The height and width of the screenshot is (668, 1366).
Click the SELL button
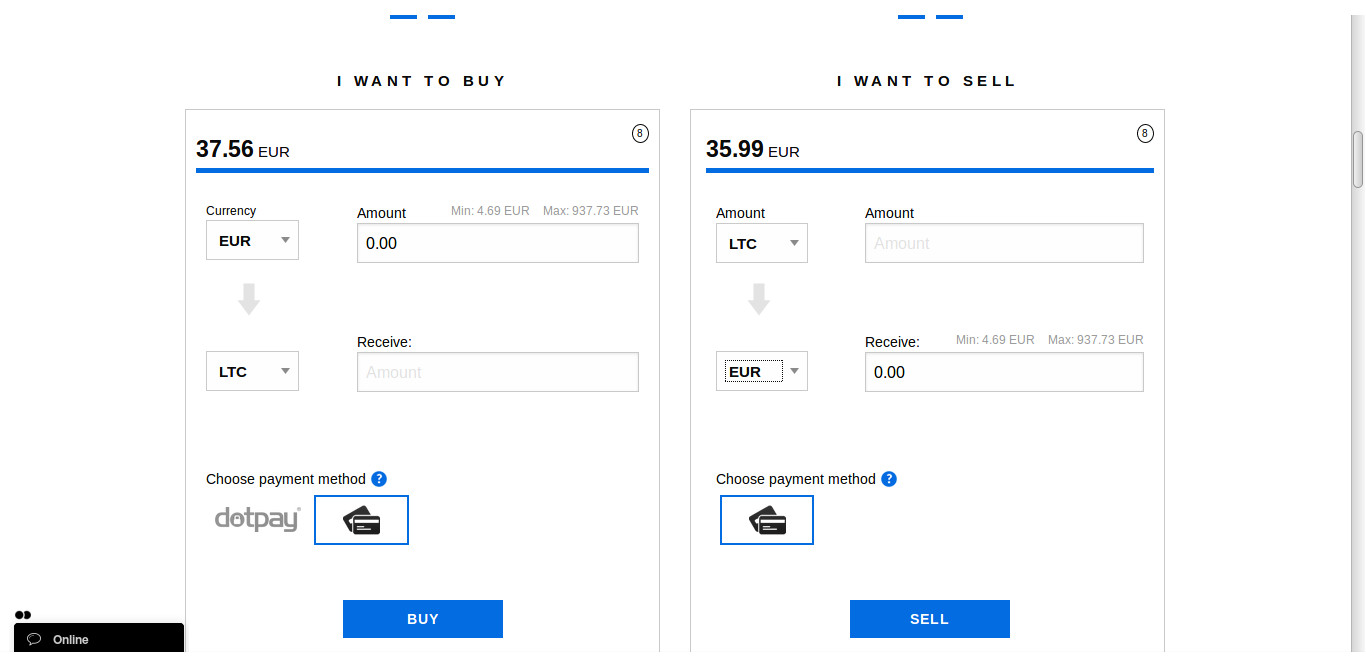coord(930,619)
